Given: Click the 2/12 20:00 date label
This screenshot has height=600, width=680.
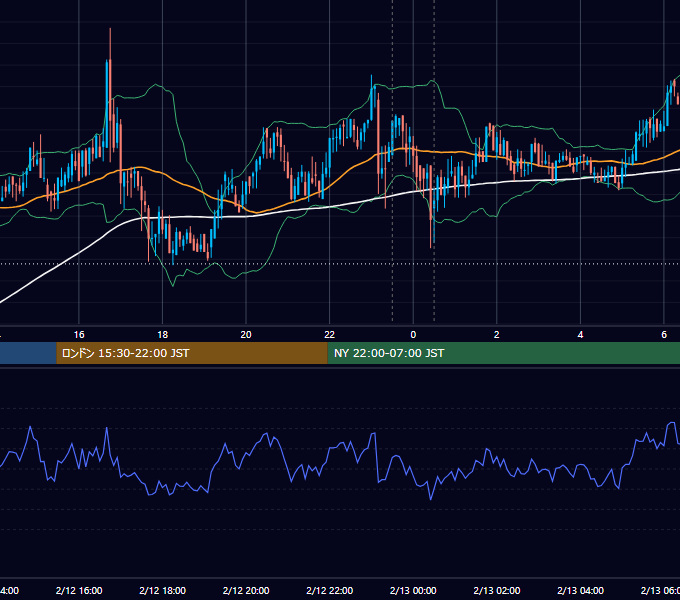Looking at the screenshot, I should point(246,590).
